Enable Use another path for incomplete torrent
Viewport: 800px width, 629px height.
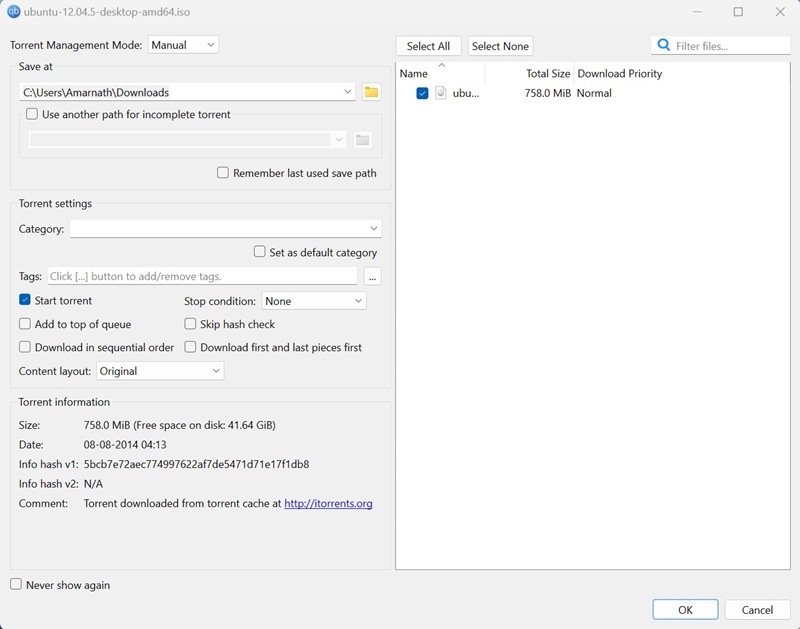(x=32, y=114)
